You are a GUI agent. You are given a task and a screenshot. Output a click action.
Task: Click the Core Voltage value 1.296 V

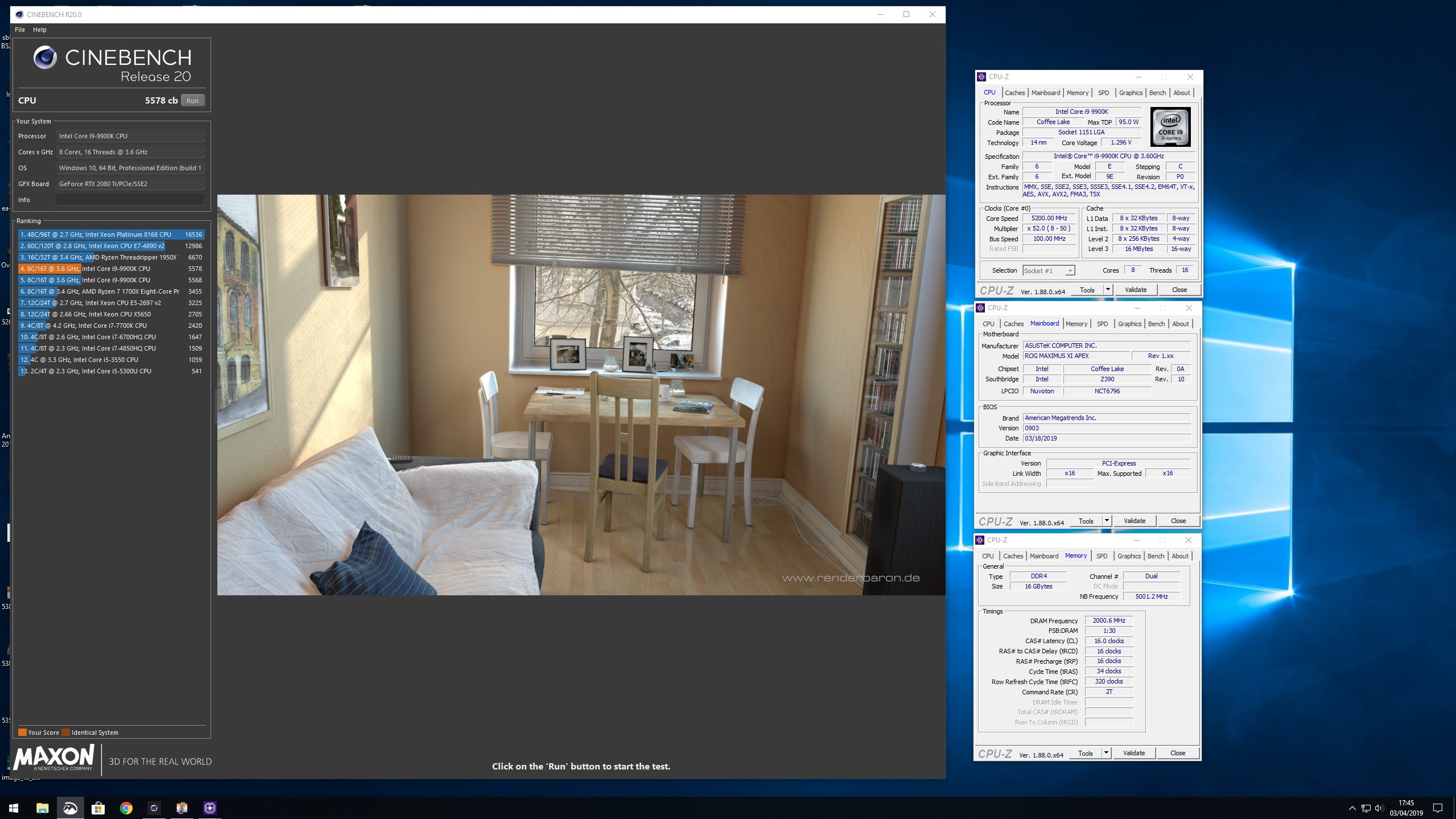pyautogui.click(x=1121, y=143)
